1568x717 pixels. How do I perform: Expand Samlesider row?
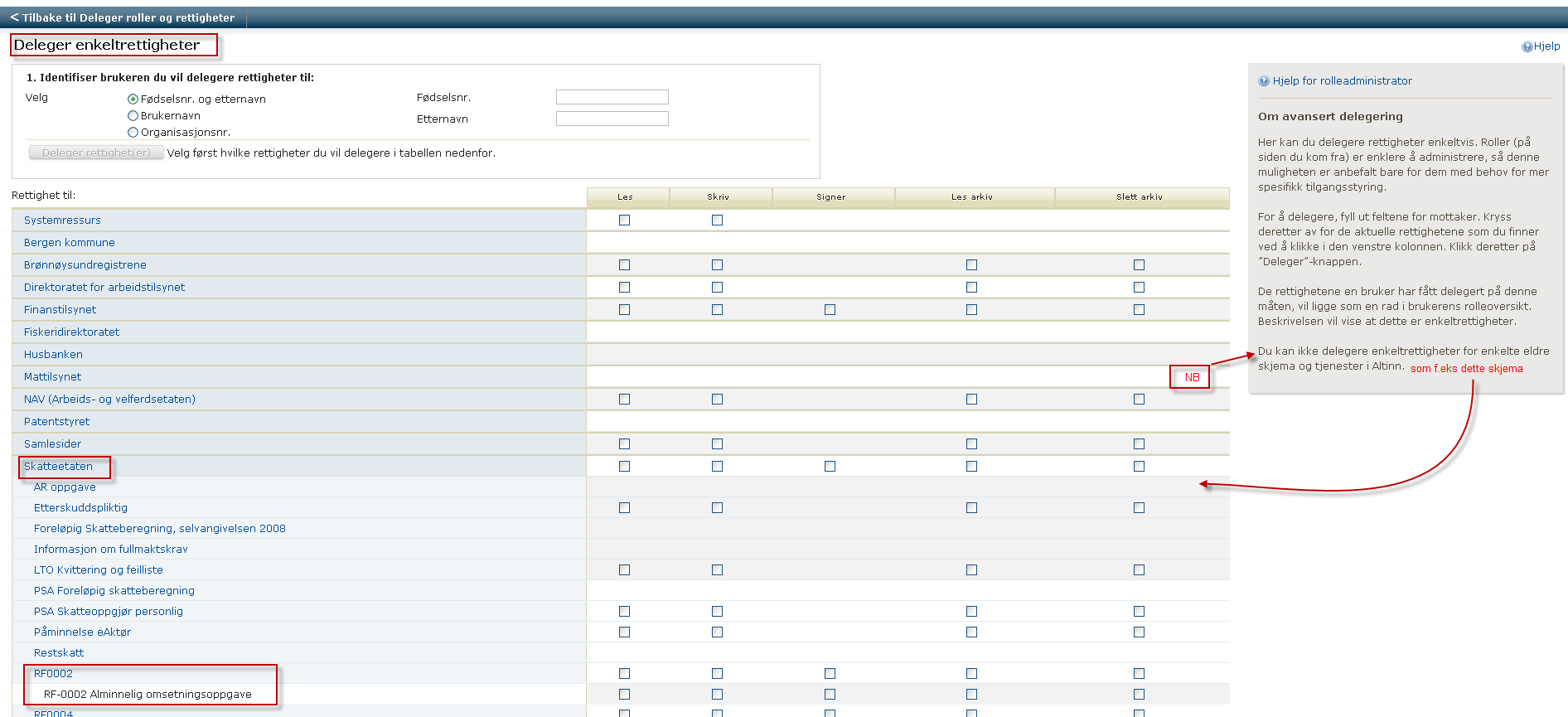click(x=52, y=443)
